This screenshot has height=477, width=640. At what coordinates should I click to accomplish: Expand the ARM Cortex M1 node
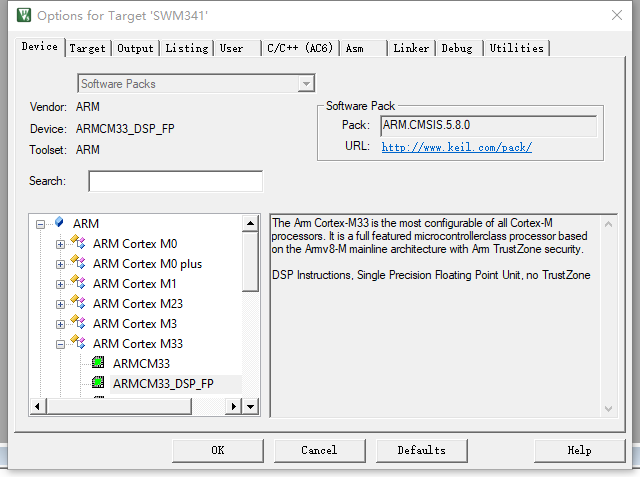[x=60, y=284]
